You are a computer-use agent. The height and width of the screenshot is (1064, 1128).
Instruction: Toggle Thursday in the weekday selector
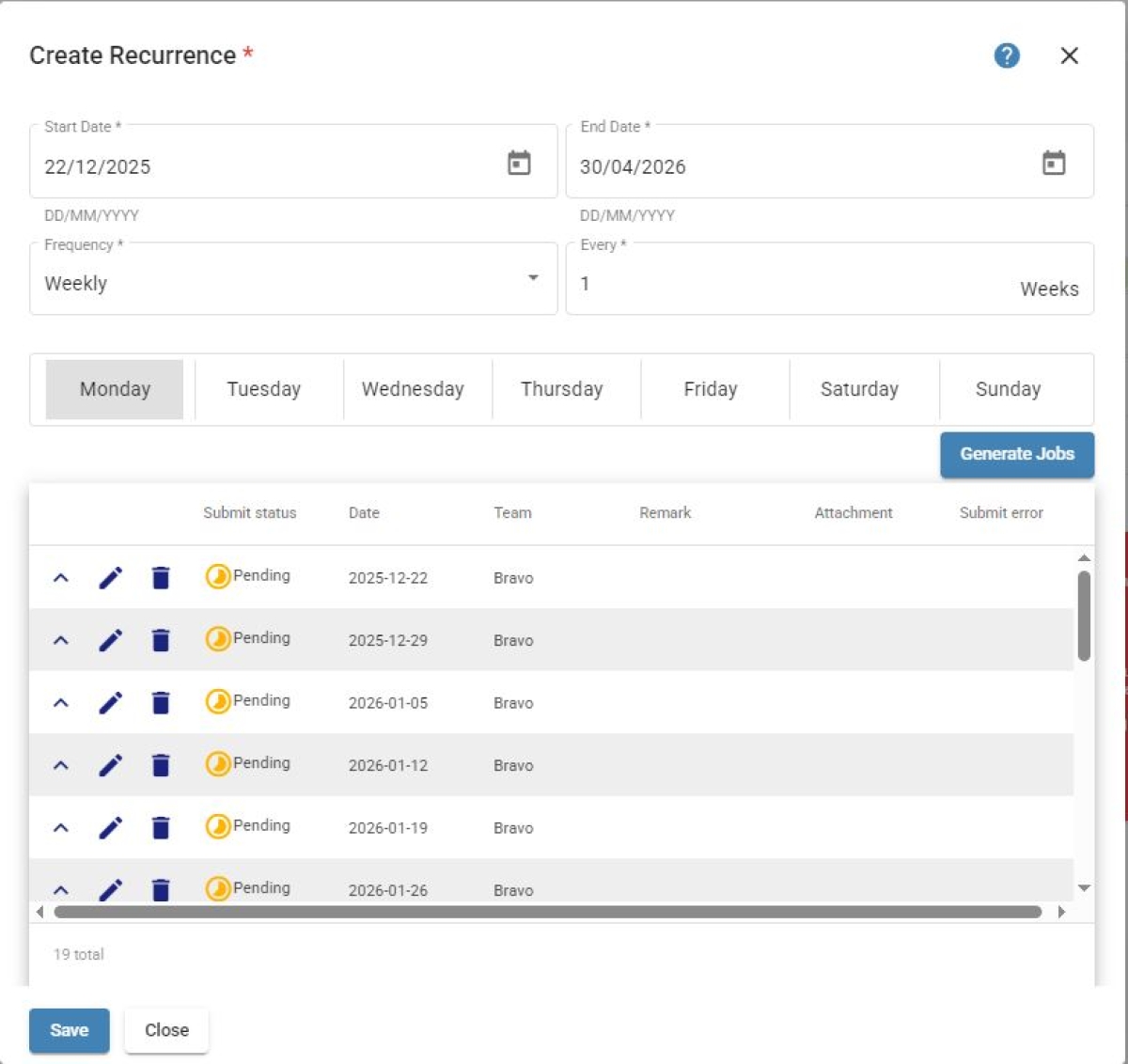[x=562, y=389]
